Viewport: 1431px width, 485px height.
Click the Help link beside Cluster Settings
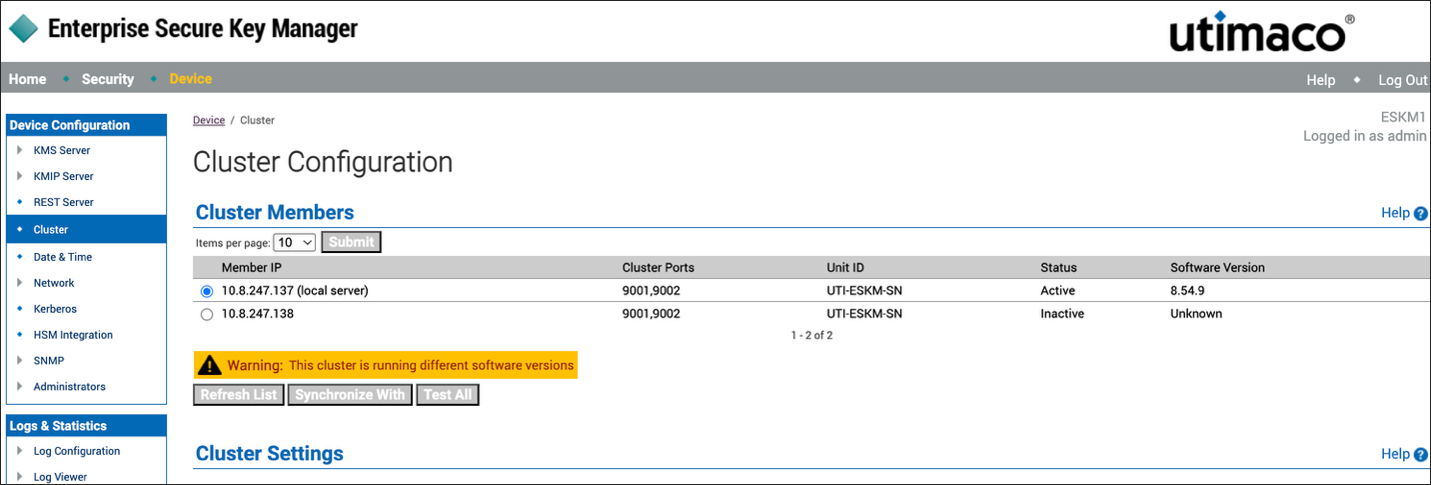click(1395, 454)
